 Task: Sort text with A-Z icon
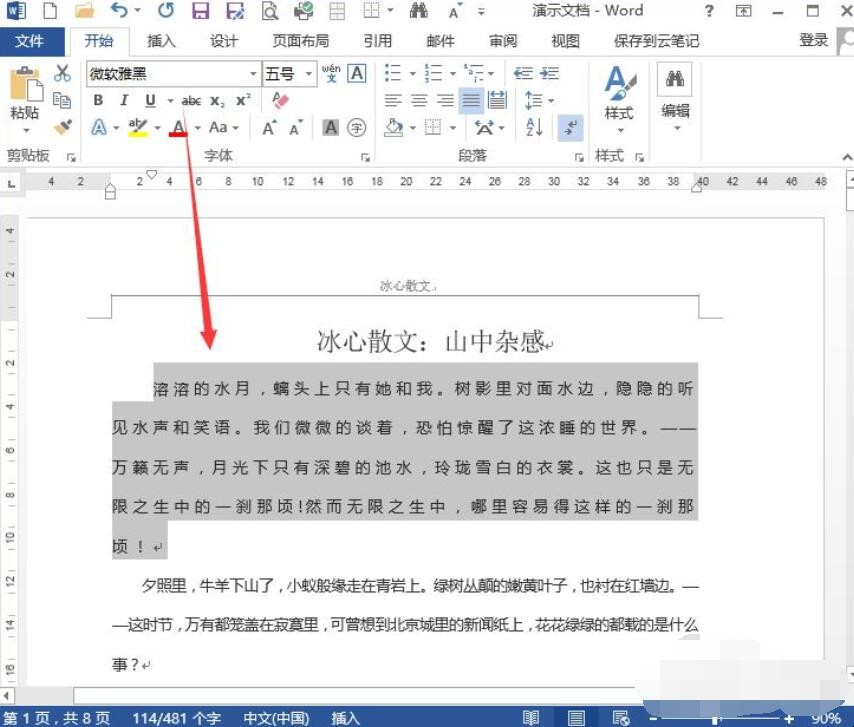pyautogui.click(x=534, y=127)
